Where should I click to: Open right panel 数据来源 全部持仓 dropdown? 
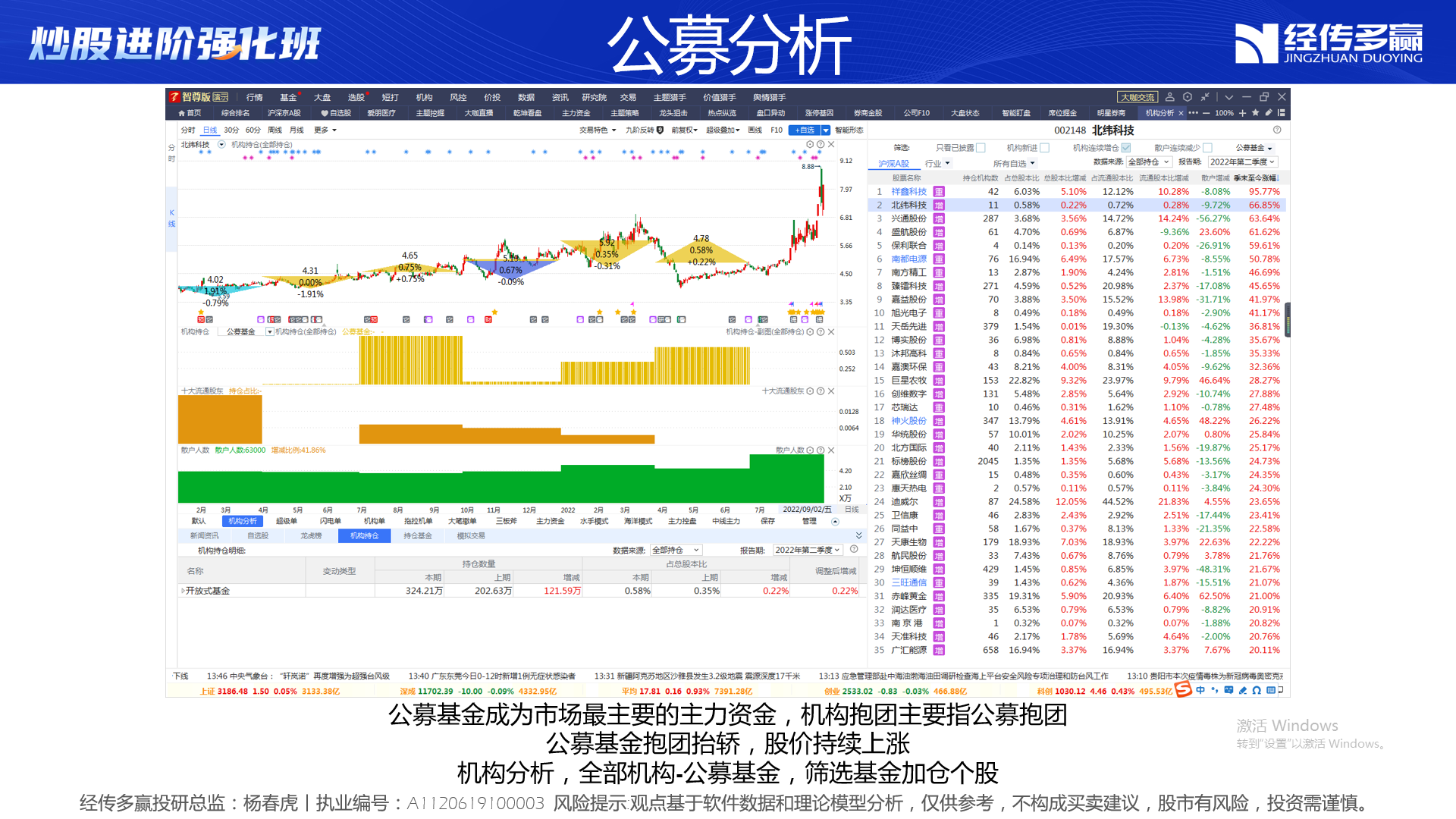(1149, 162)
